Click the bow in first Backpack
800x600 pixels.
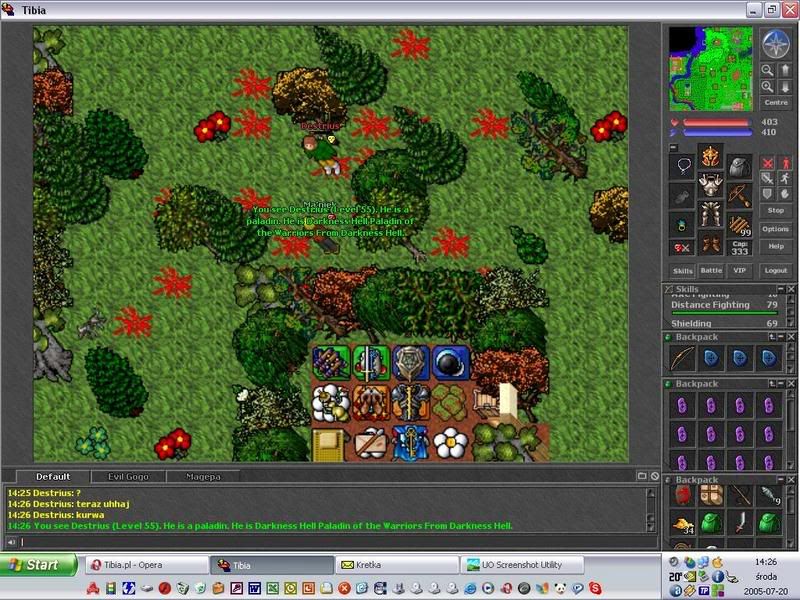(682, 358)
